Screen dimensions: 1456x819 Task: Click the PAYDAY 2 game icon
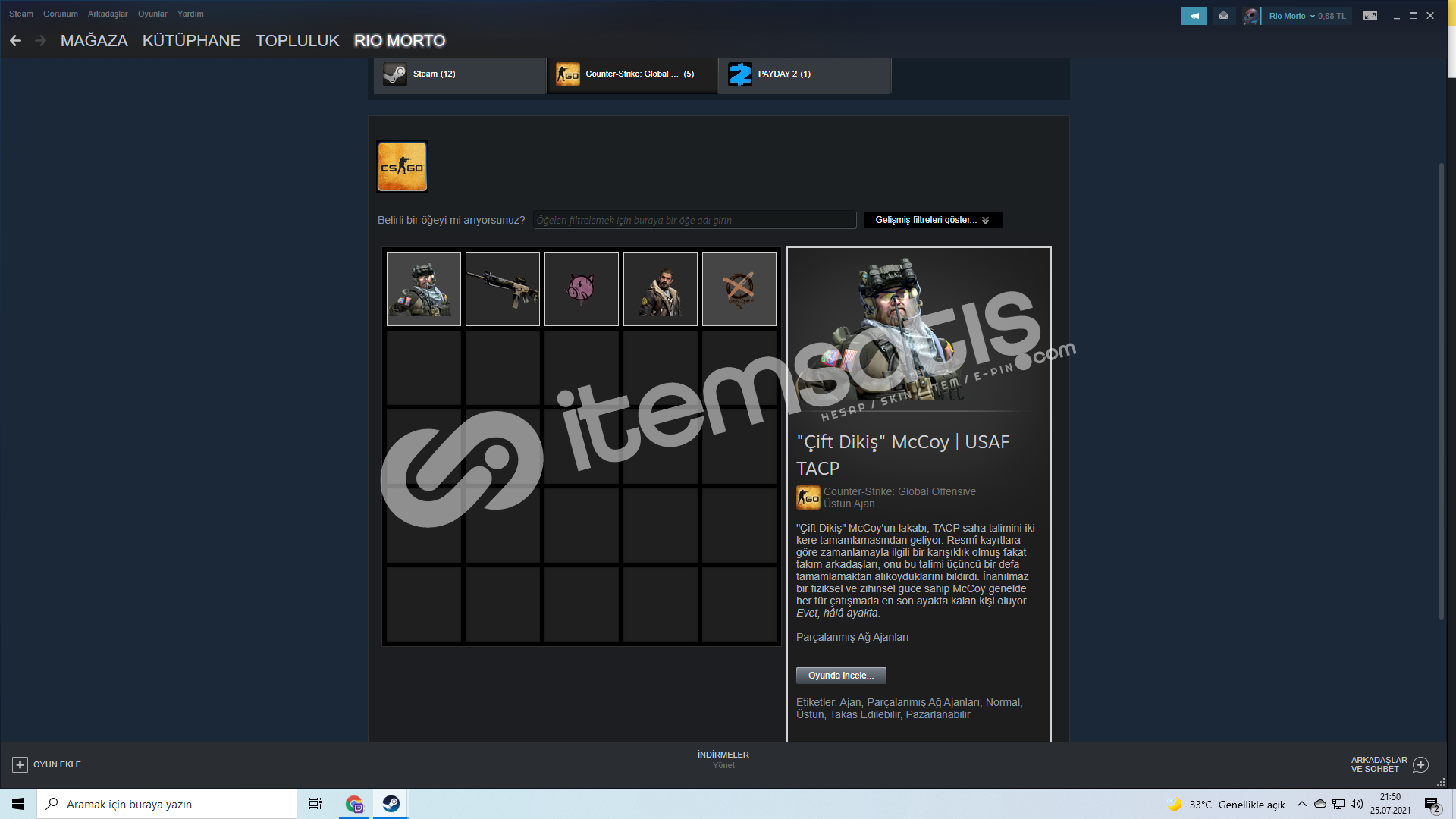point(739,74)
